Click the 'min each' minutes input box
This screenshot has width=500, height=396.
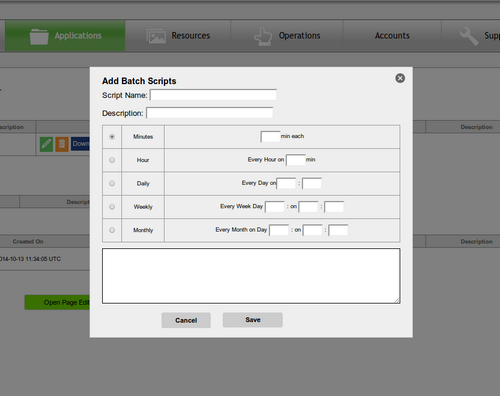(270, 136)
